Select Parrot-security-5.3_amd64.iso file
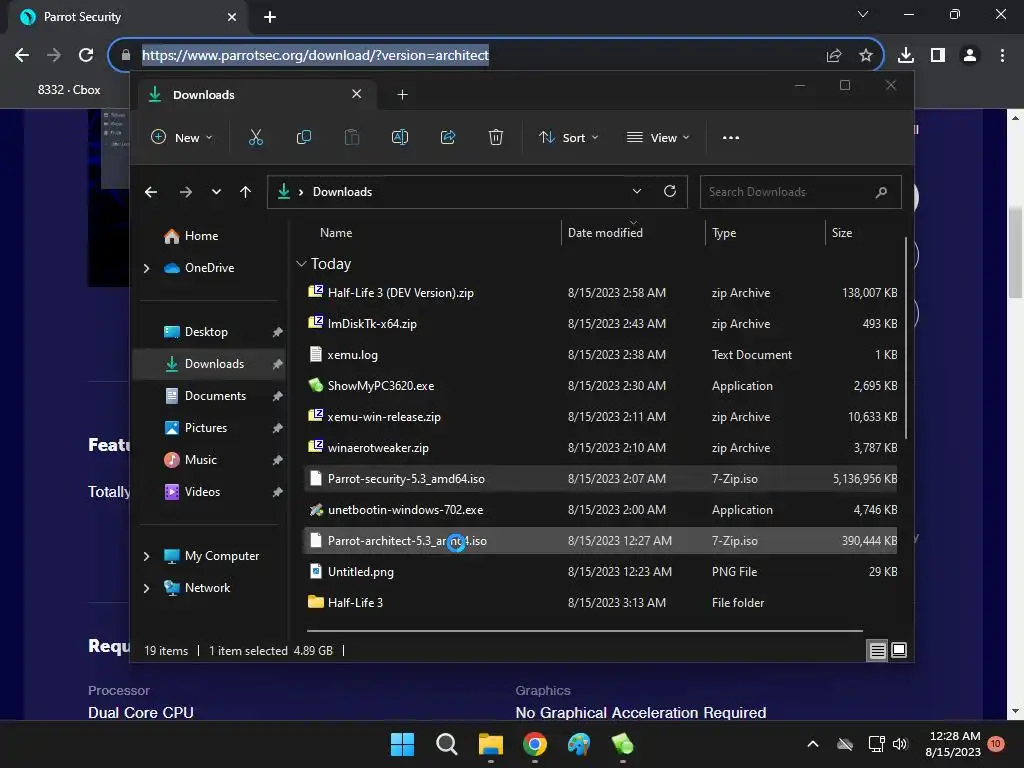Viewport: 1024px width, 768px height. (601, 479)
